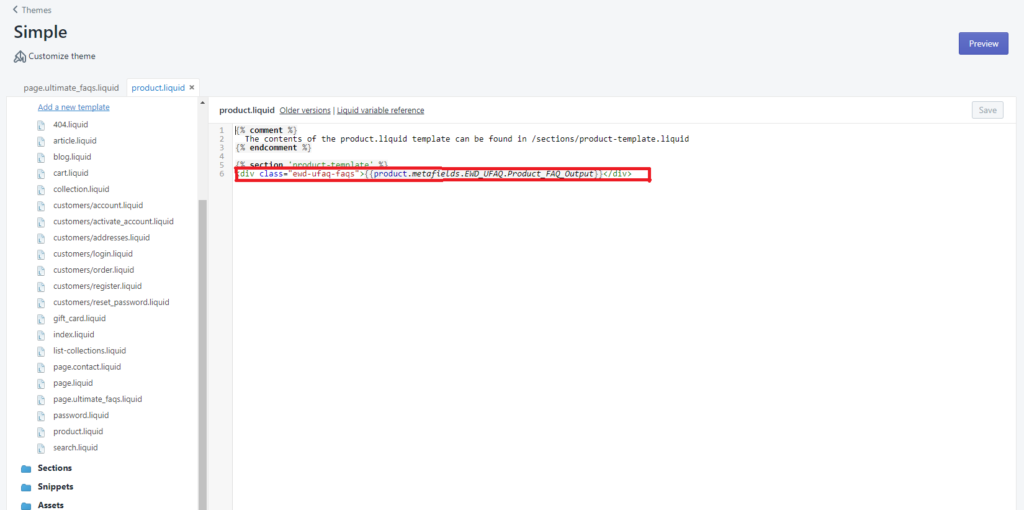Click the Customize theme paintbrush icon
Viewport: 1024px width, 510px height.
pyautogui.click(x=20, y=57)
